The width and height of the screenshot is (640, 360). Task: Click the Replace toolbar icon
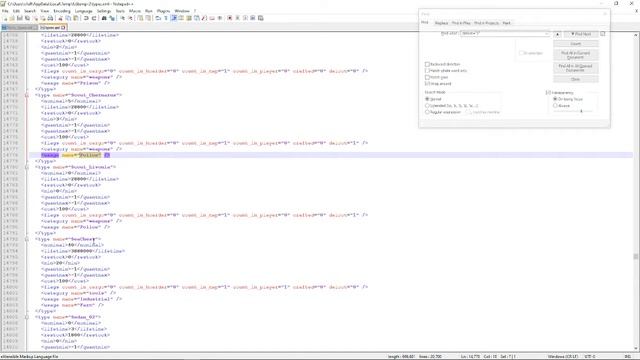(112, 18)
